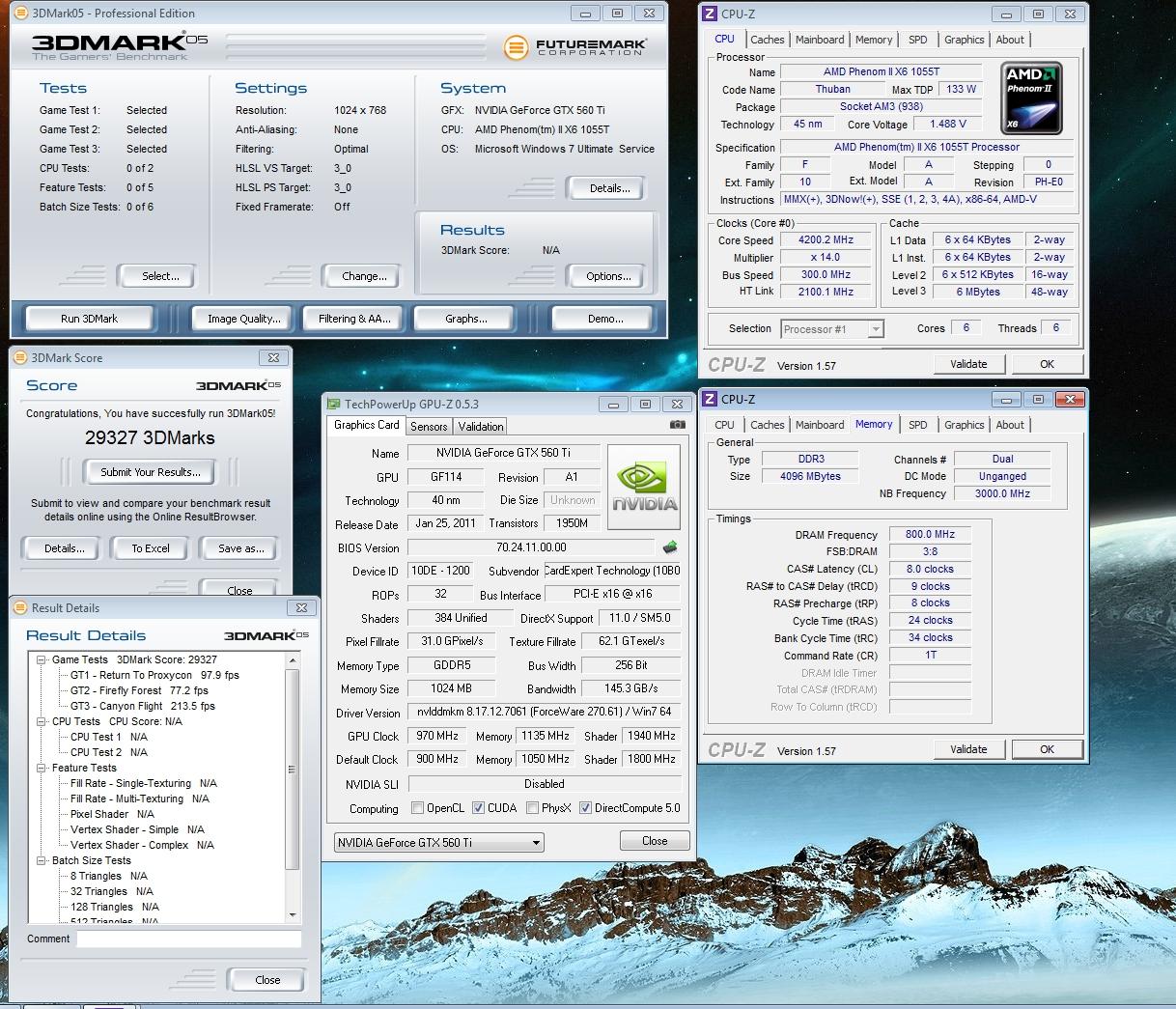Open About tab in top CPU-Z window
This screenshot has height=1009, width=1176.
(1010, 40)
